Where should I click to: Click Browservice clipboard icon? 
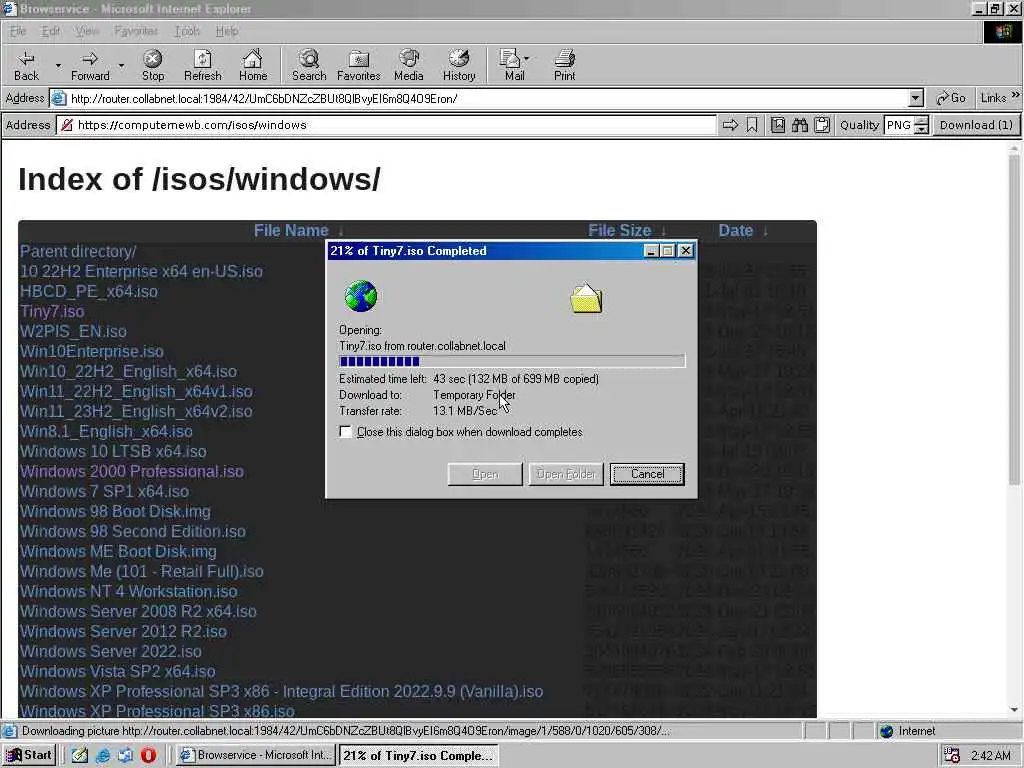pos(822,125)
